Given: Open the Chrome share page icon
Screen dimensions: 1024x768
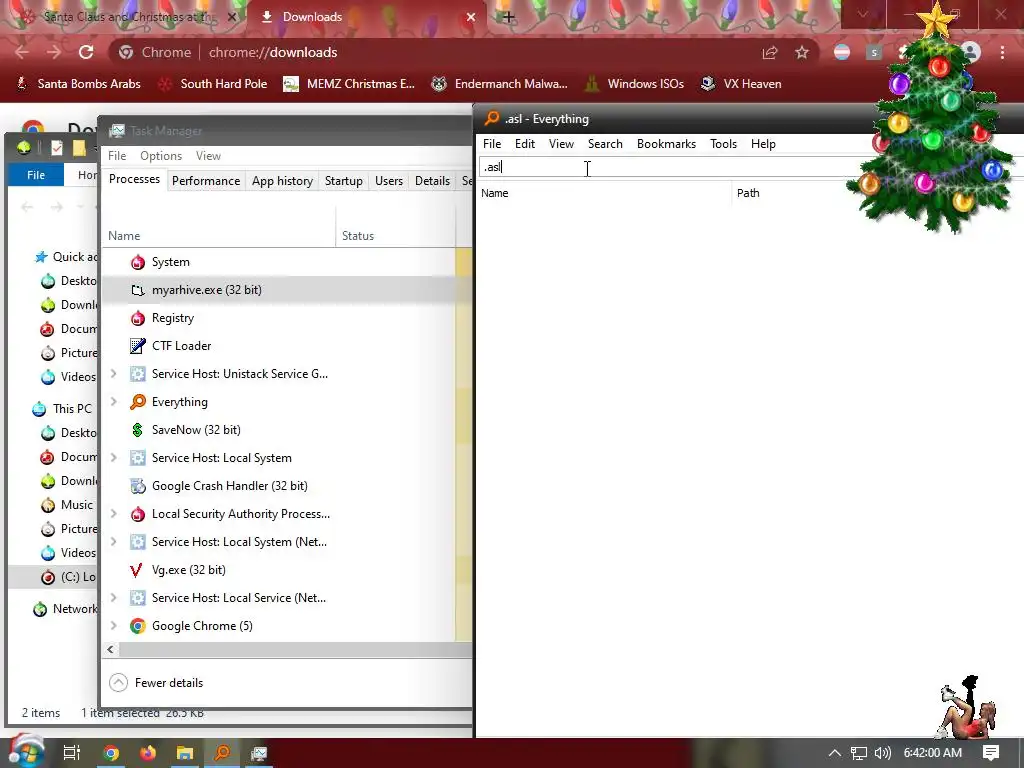Looking at the screenshot, I should pos(770,52).
